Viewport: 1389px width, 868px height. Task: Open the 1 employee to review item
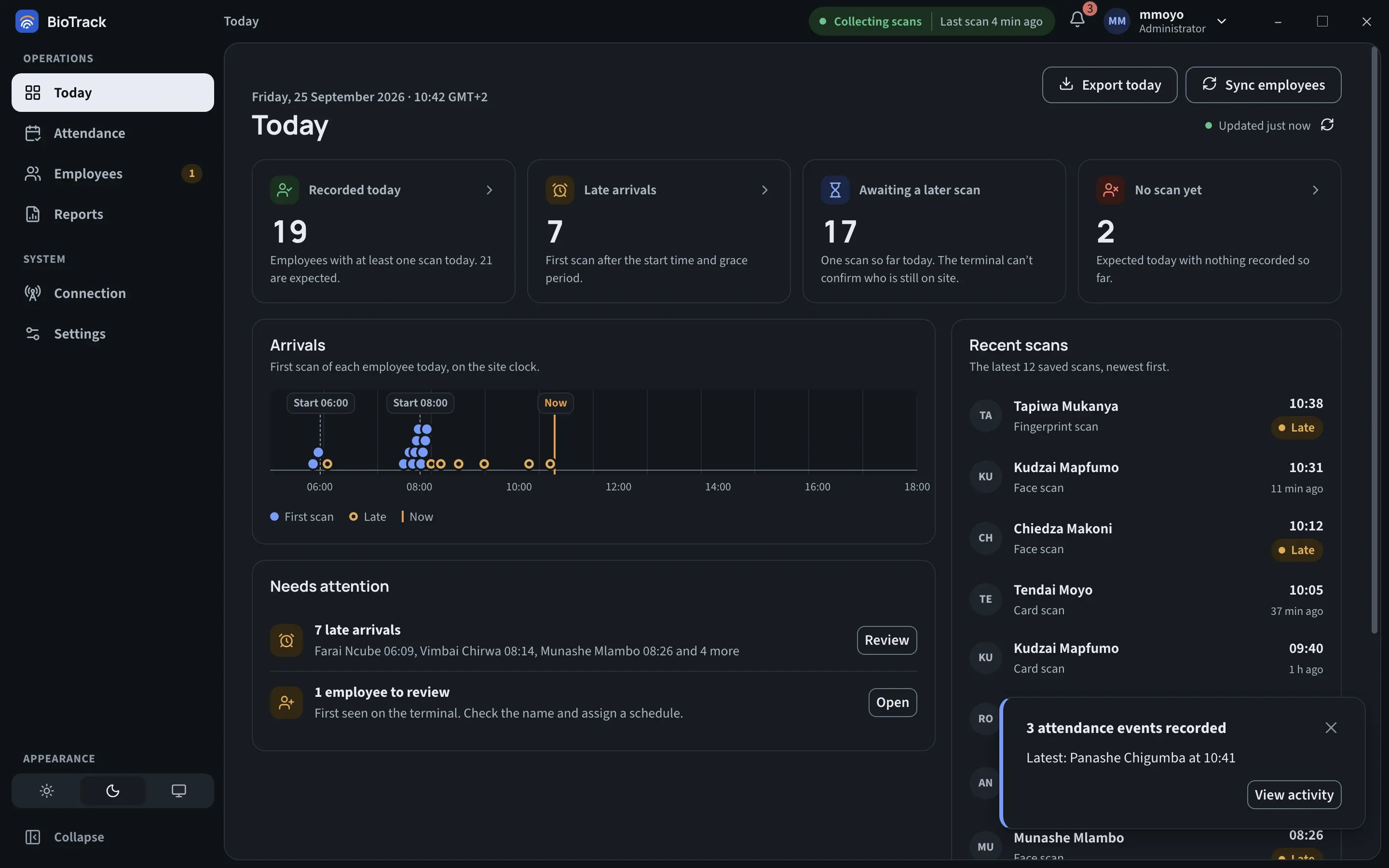[x=893, y=702]
